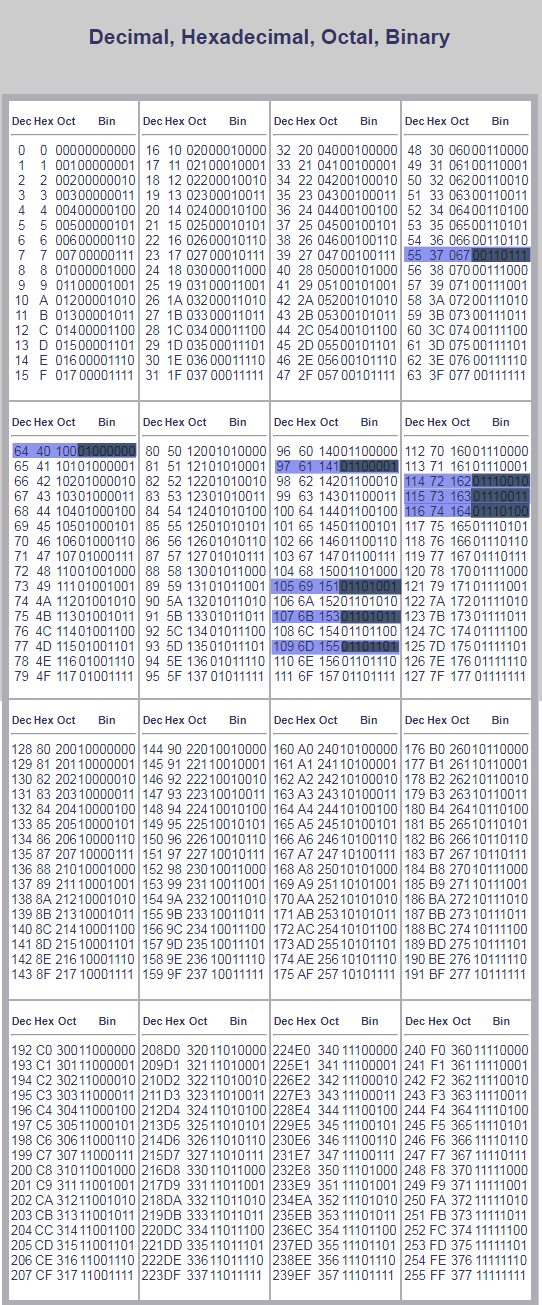Select the highlighted row for decimal 107
Screen dimensions: 542x1305
point(336,616)
